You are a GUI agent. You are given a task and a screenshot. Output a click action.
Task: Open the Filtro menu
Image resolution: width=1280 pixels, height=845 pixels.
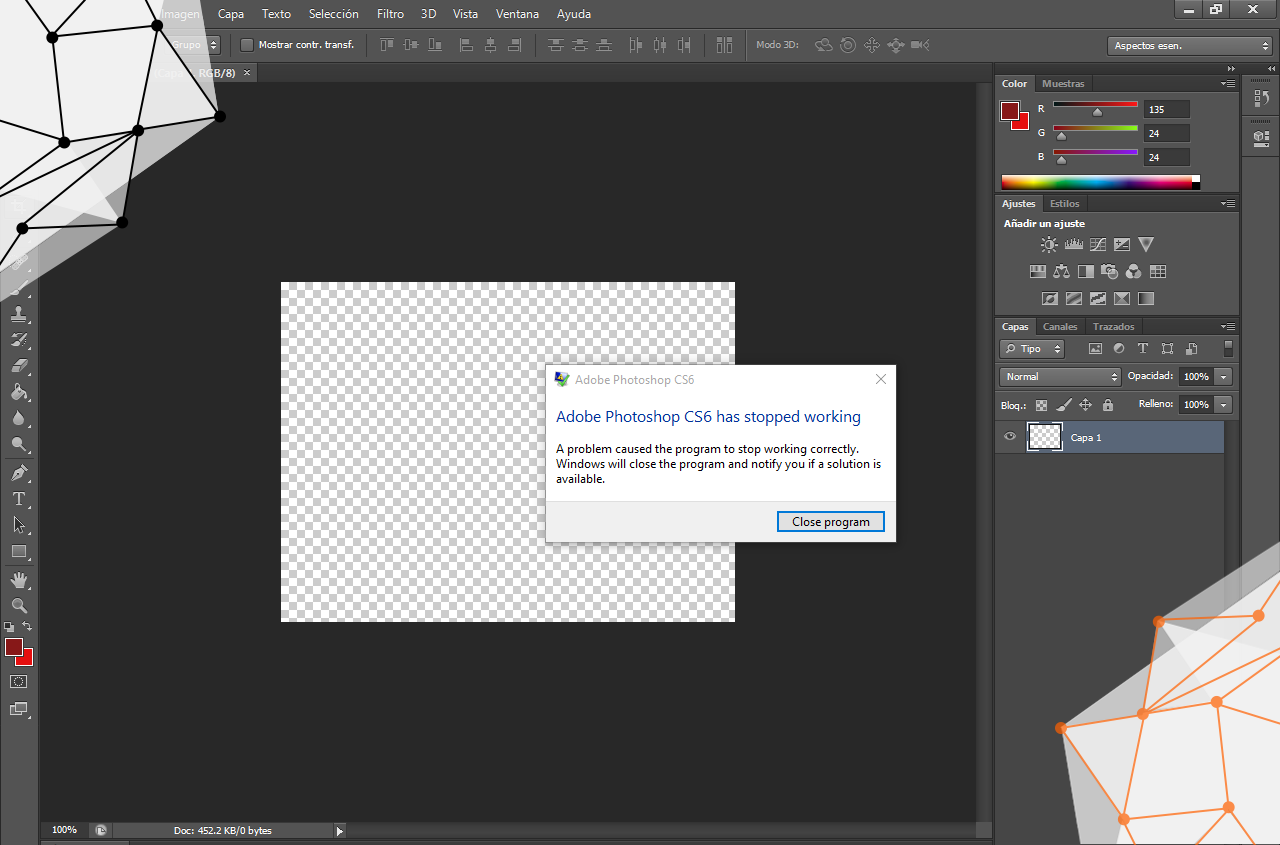pos(390,14)
